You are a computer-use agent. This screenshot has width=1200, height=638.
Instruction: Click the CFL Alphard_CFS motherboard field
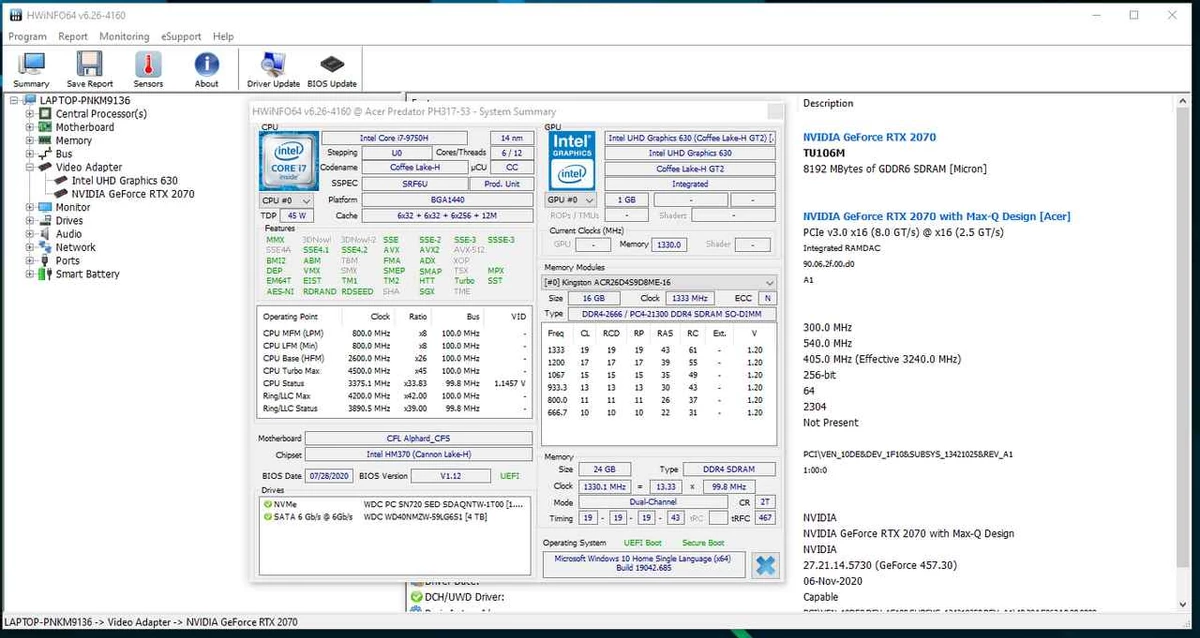coord(419,438)
